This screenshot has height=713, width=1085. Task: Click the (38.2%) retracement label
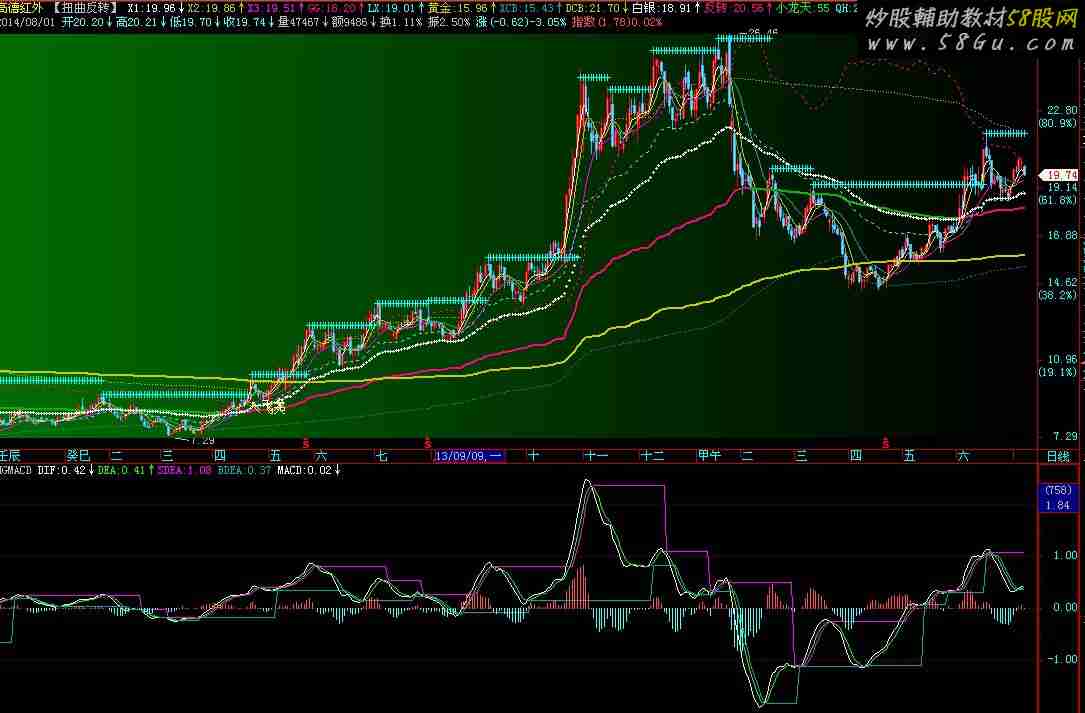pyautogui.click(x=1058, y=296)
